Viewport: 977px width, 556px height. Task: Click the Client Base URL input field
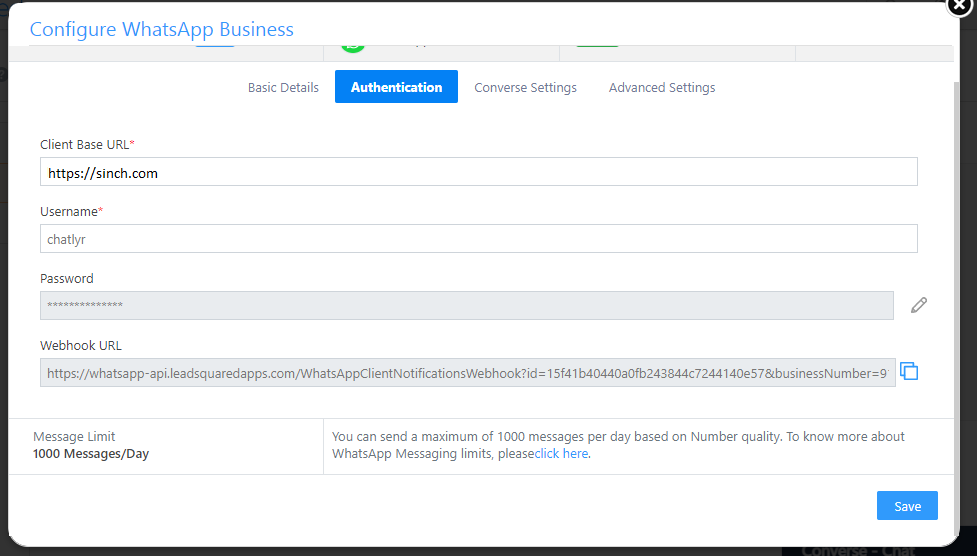pyautogui.click(x=478, y=172)
